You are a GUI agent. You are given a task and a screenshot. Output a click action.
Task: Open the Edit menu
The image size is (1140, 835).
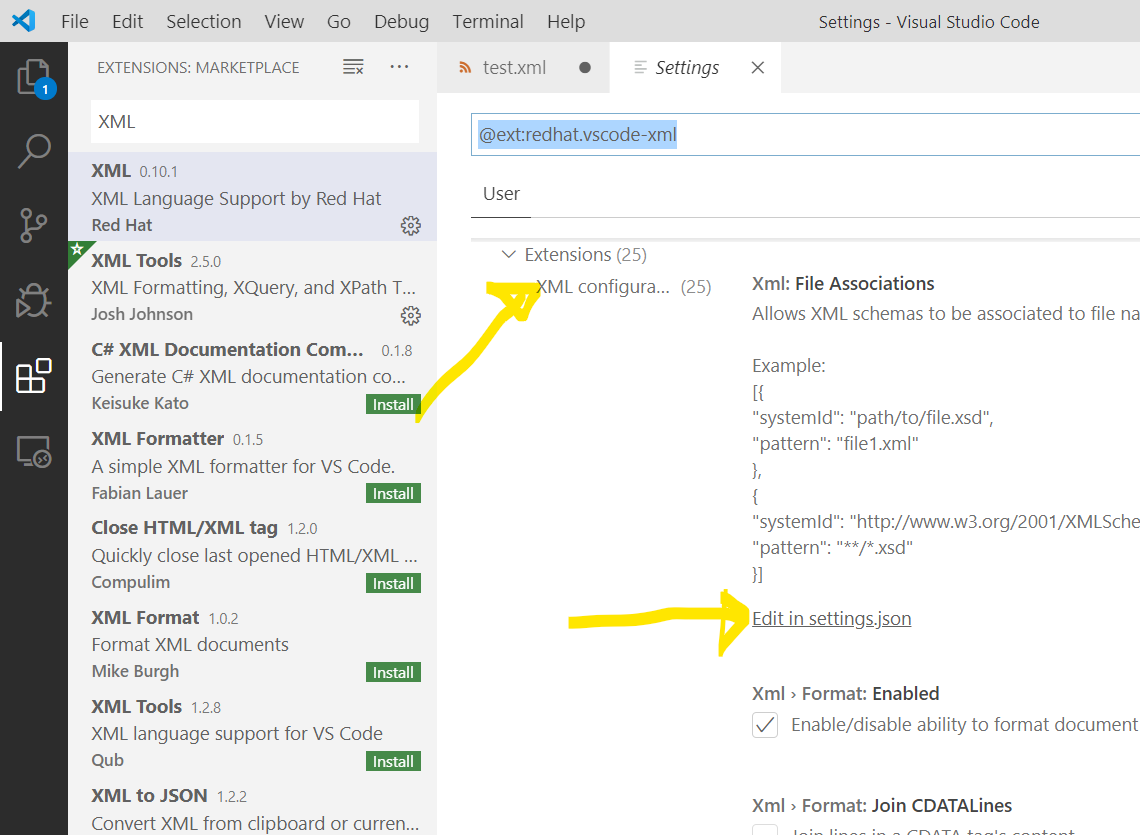pos(127,22)
